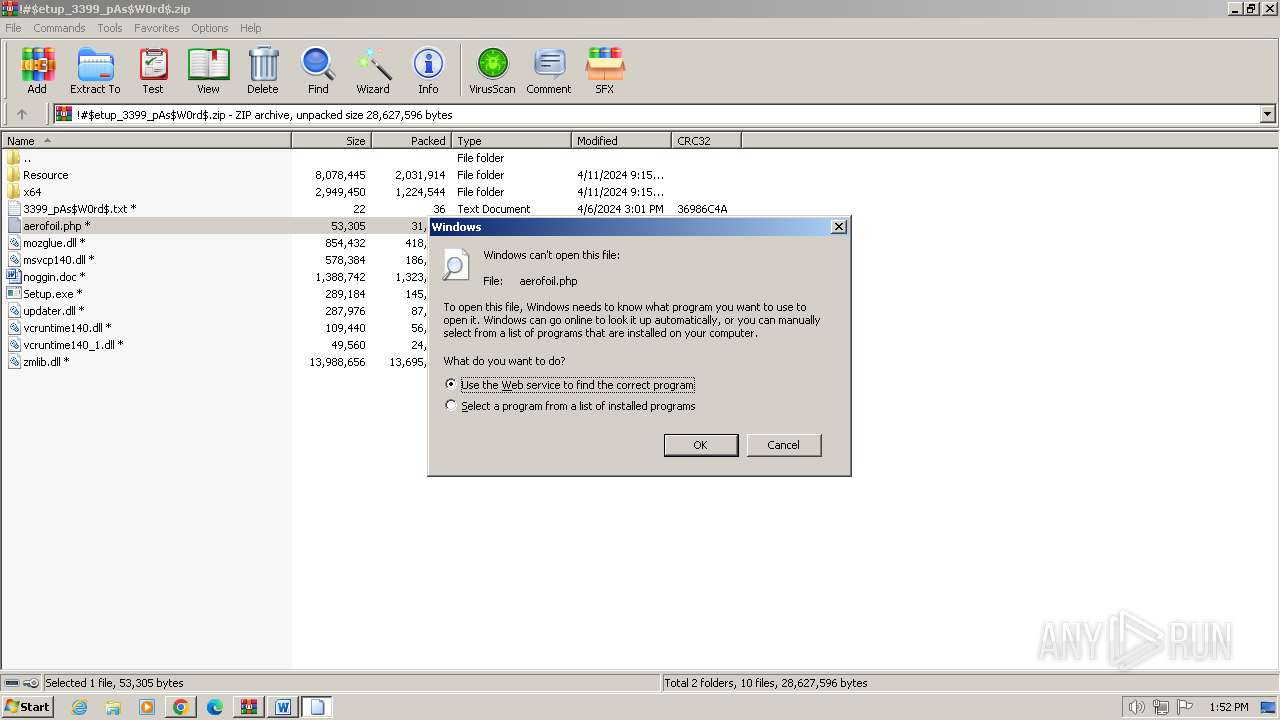Sort by the Name column header

point(146,141)
